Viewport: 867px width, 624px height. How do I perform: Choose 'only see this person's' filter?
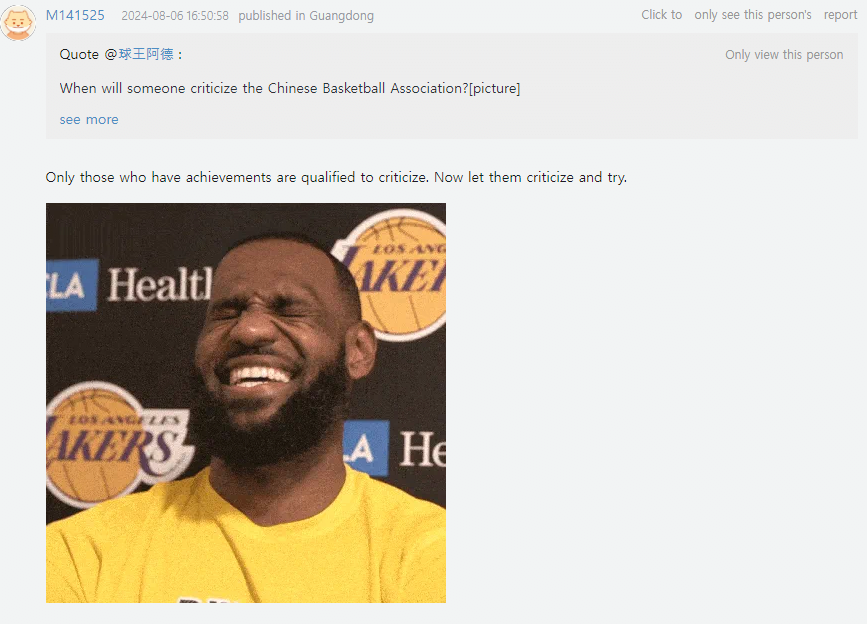[753, 15]
